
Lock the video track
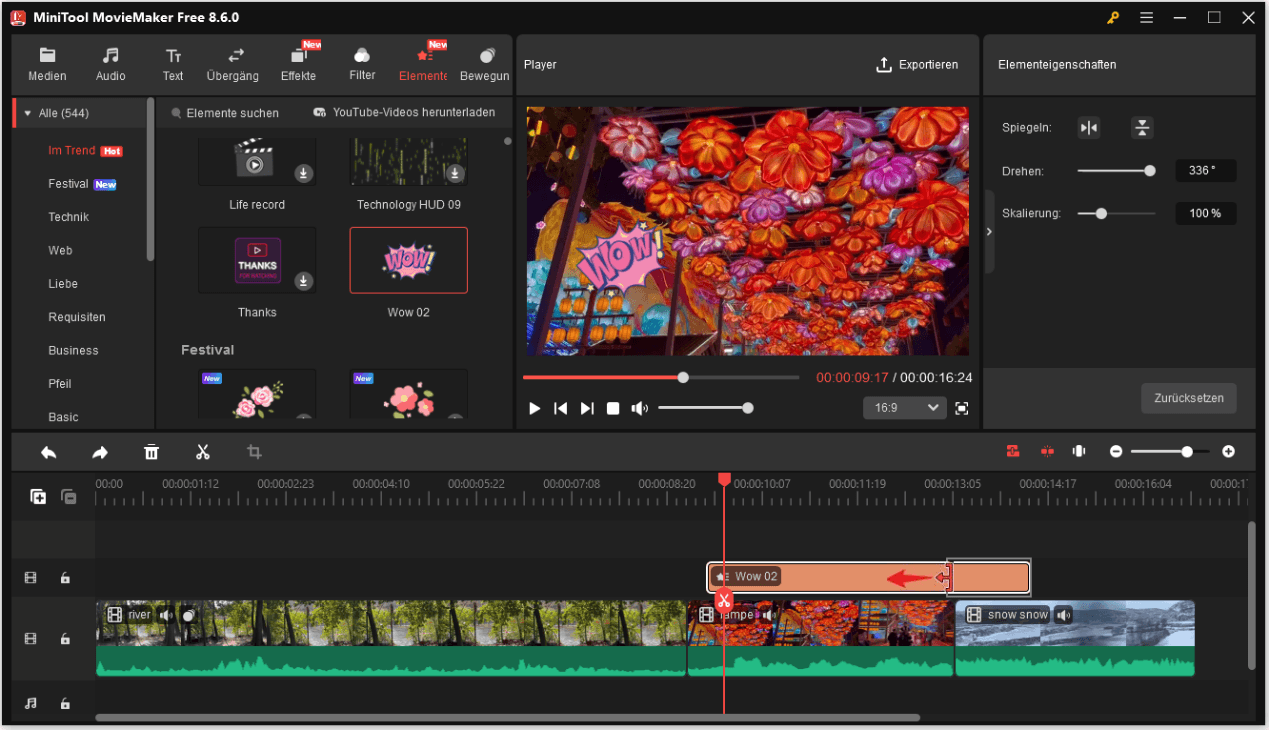tap(65, 638)
